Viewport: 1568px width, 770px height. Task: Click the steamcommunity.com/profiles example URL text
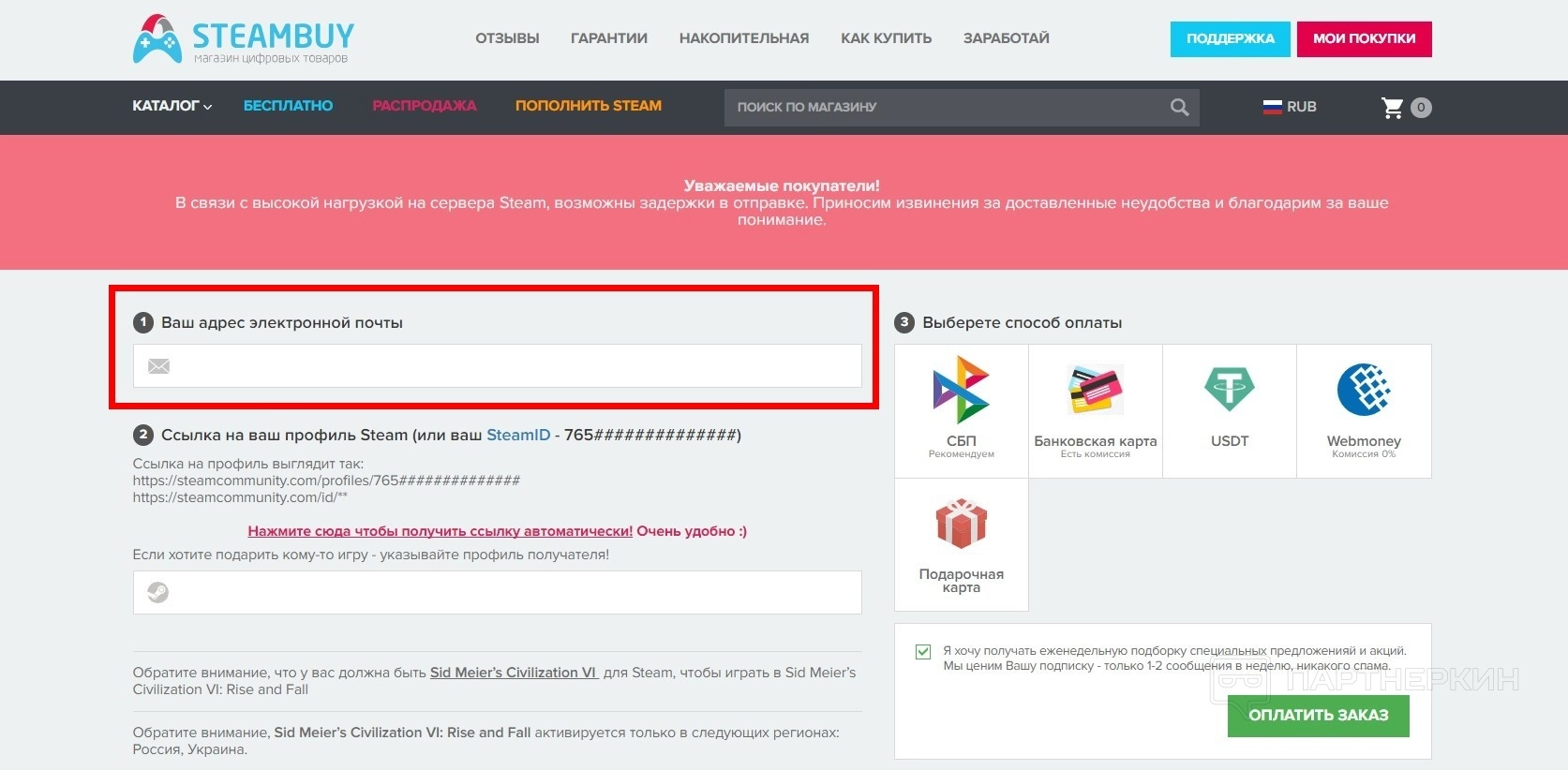tap(326, 481)
